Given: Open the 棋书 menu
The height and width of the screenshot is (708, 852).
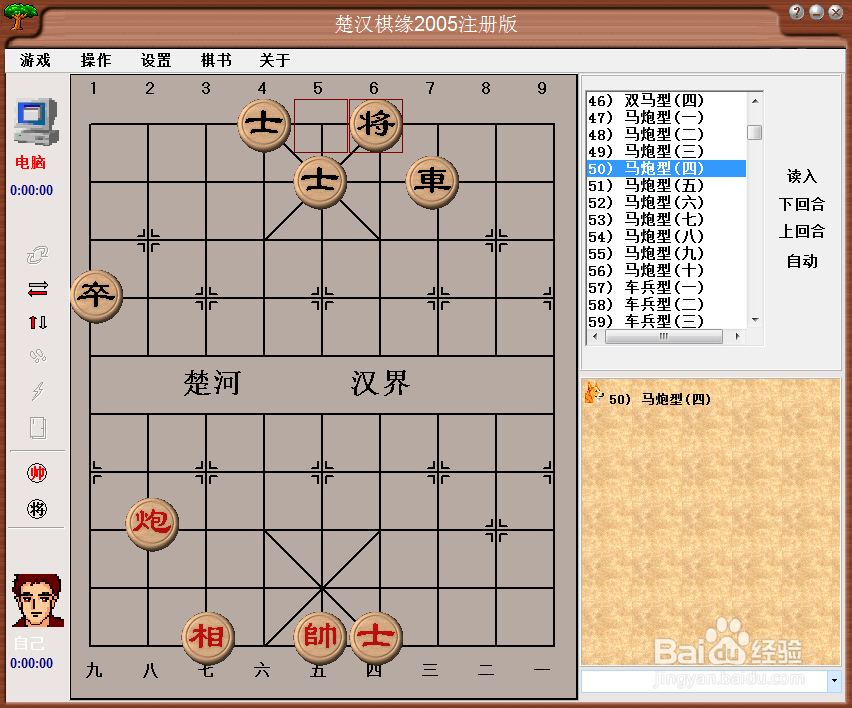Looking at the screenshot, I should pyautogui.click(x=216, y=60).
